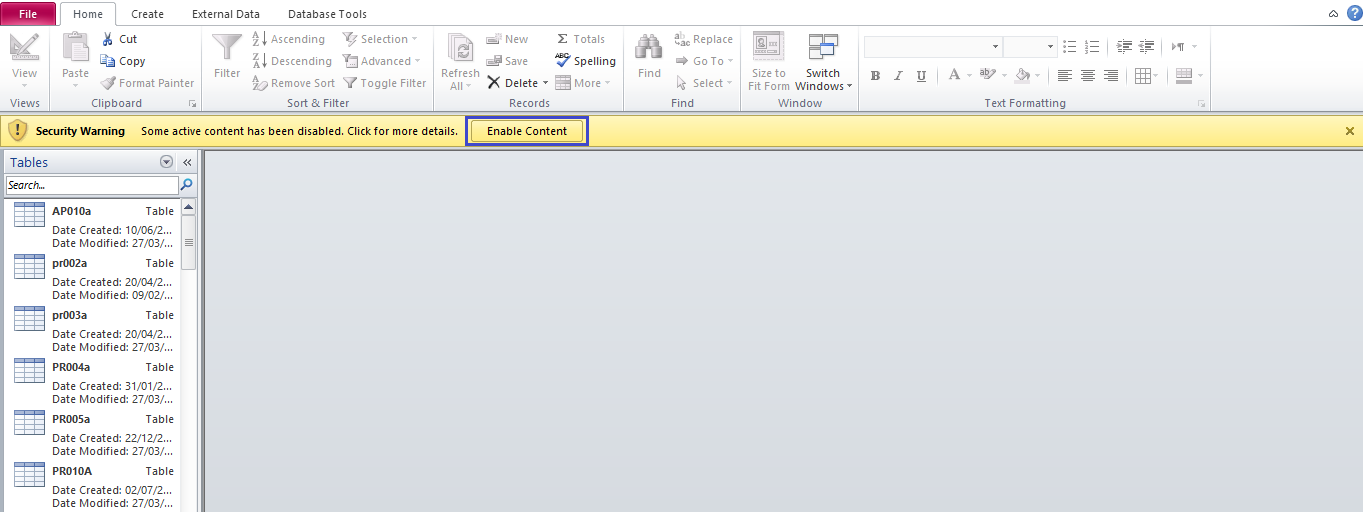The height and width of the screenshot is (512, 1363).
Task: Toggle Underline text formatting
Action: coord(921,76)
